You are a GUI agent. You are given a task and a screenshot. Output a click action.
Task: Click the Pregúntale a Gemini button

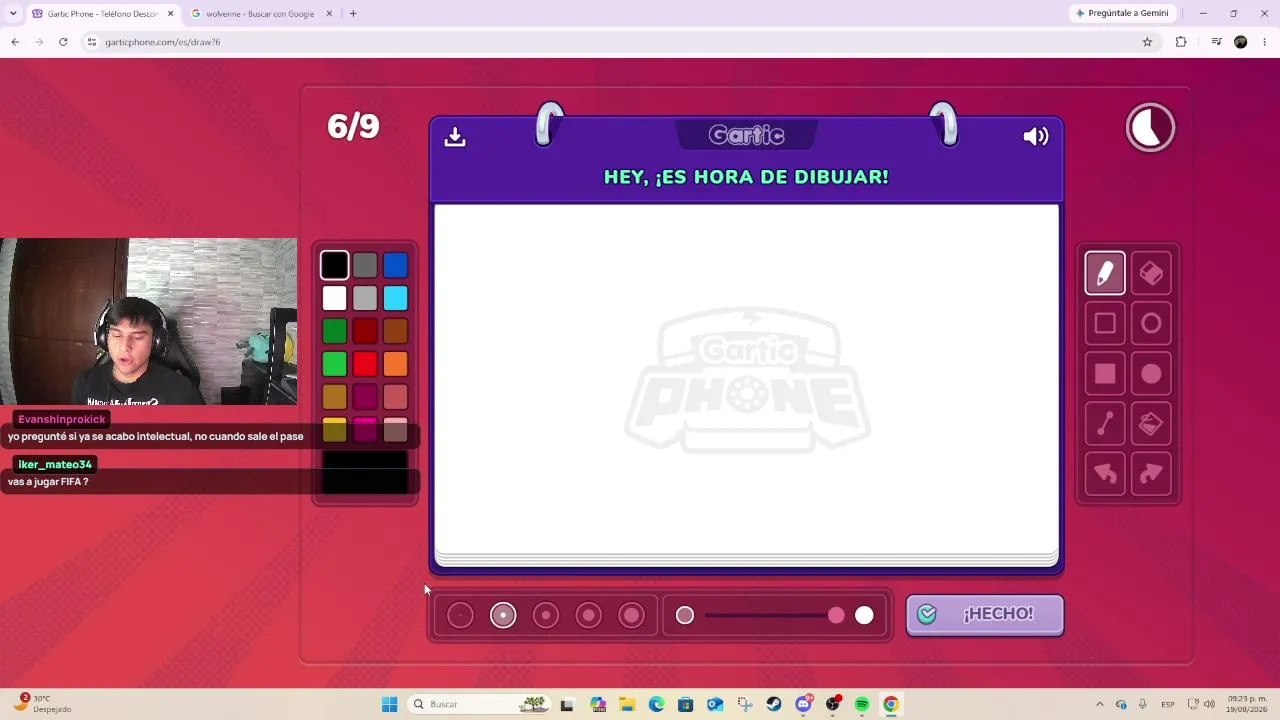(1122, 13)
